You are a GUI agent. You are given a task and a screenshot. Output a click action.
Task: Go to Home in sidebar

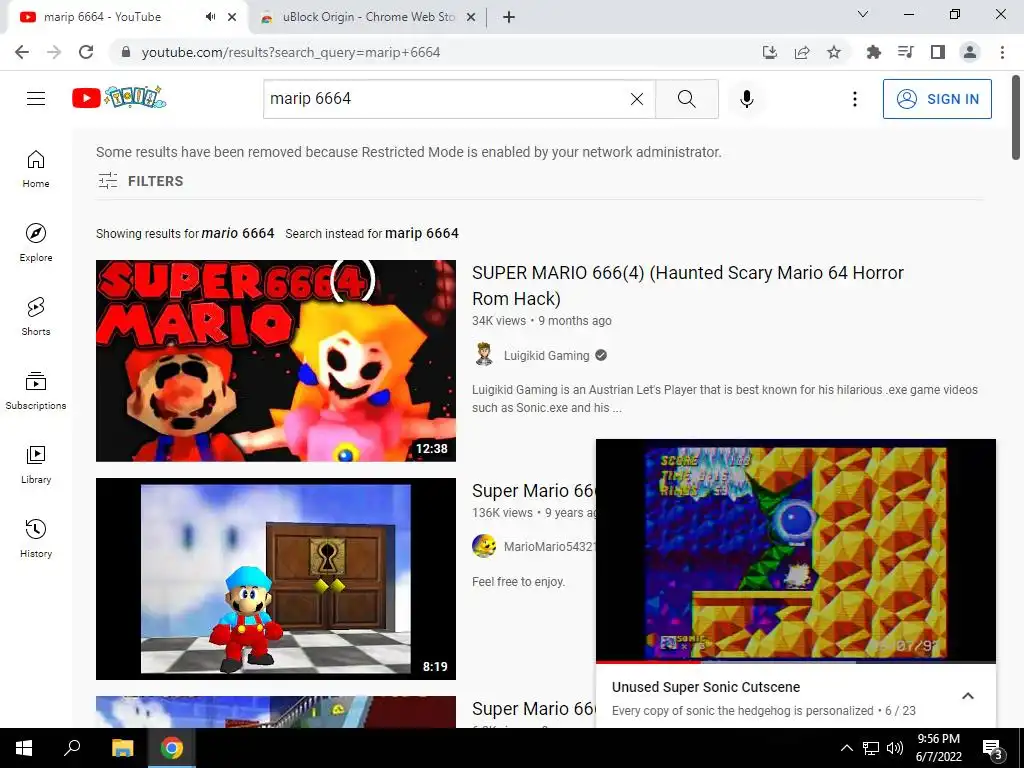[x=36, y=168]
